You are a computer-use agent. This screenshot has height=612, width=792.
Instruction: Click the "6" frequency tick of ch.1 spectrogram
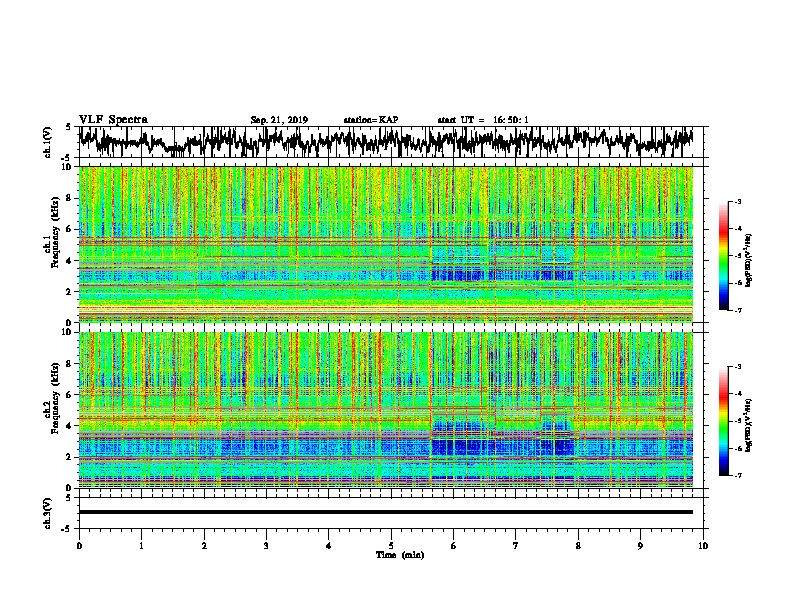(70, 229)
